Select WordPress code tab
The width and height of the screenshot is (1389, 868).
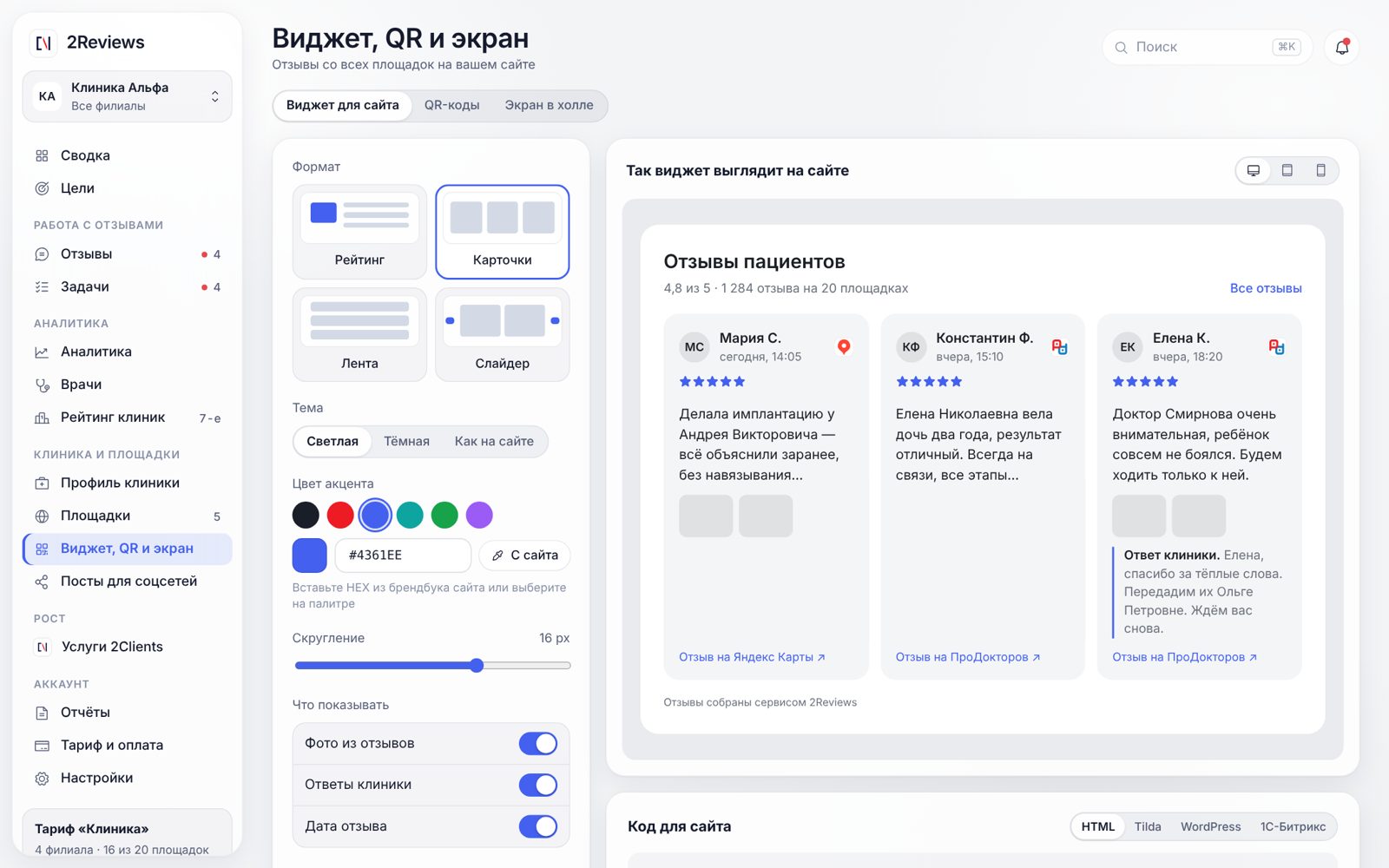(x=1210, y=826)
